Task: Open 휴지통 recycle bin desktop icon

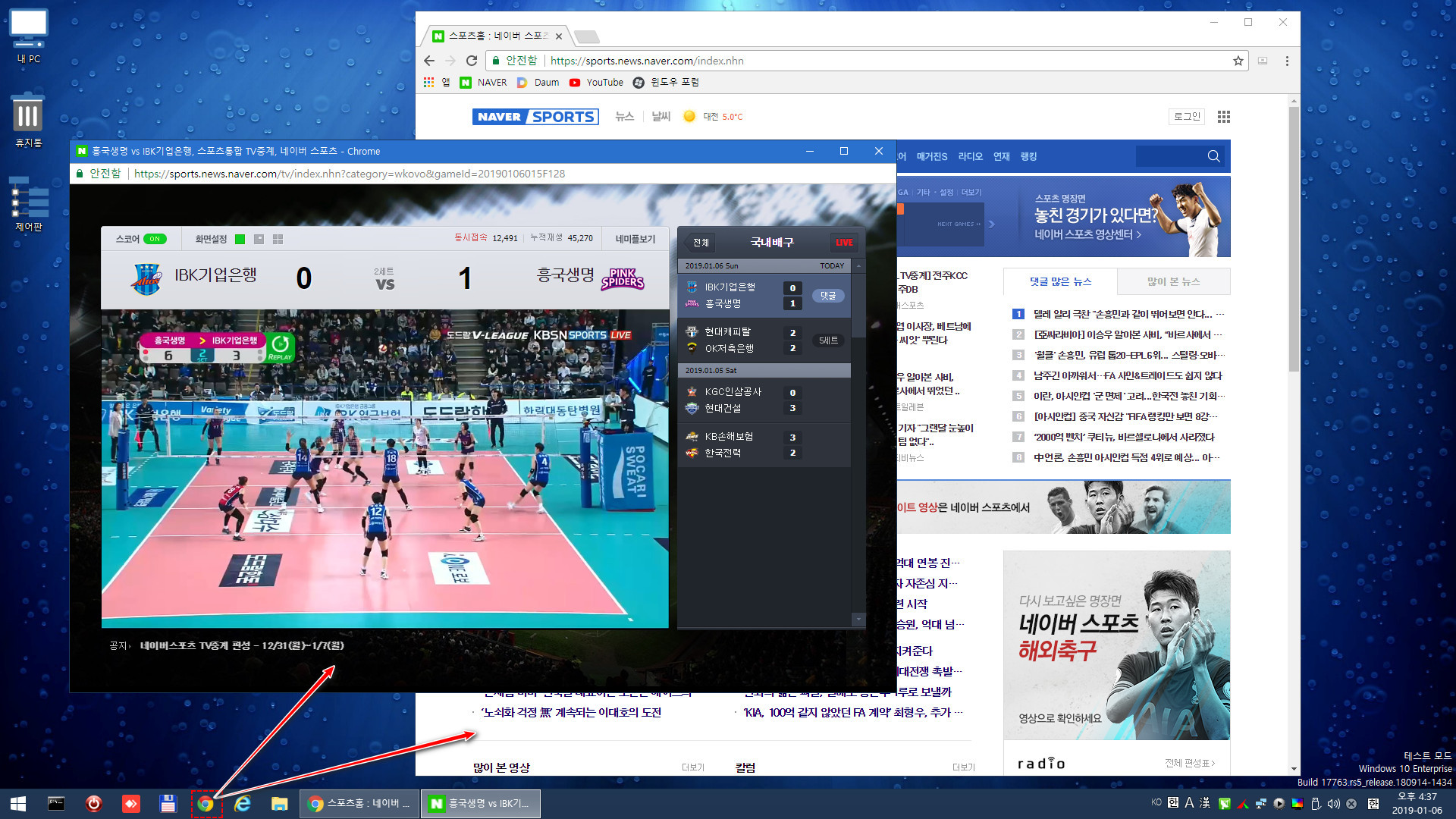Action: click(x=28, y=120)
